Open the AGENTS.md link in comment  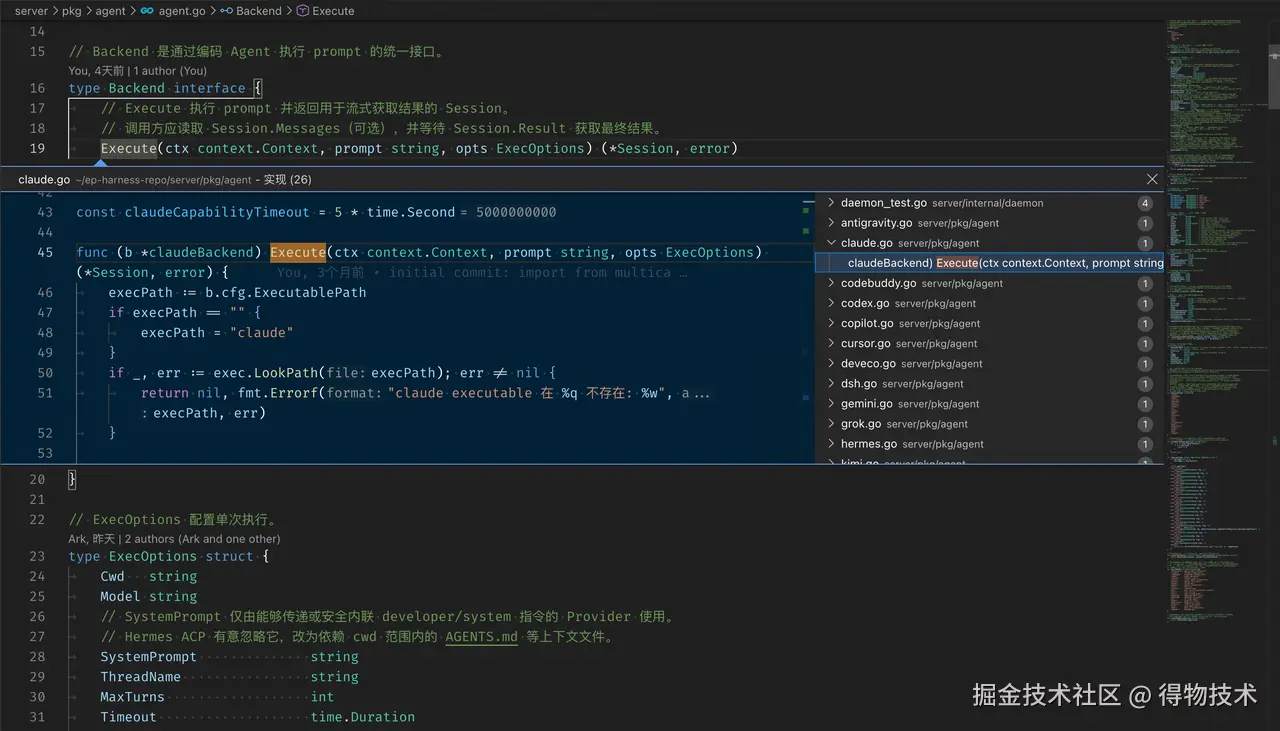tap(482, 637)
